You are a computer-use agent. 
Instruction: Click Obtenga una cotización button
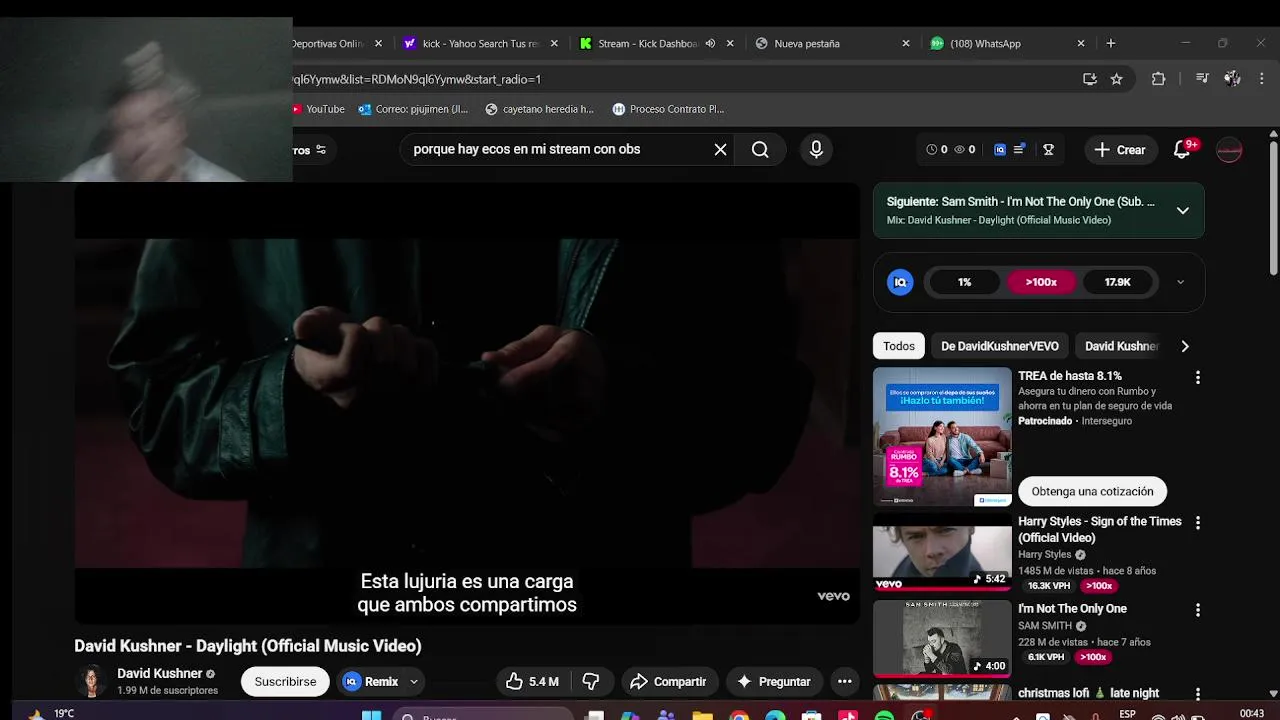(1092, 491)
